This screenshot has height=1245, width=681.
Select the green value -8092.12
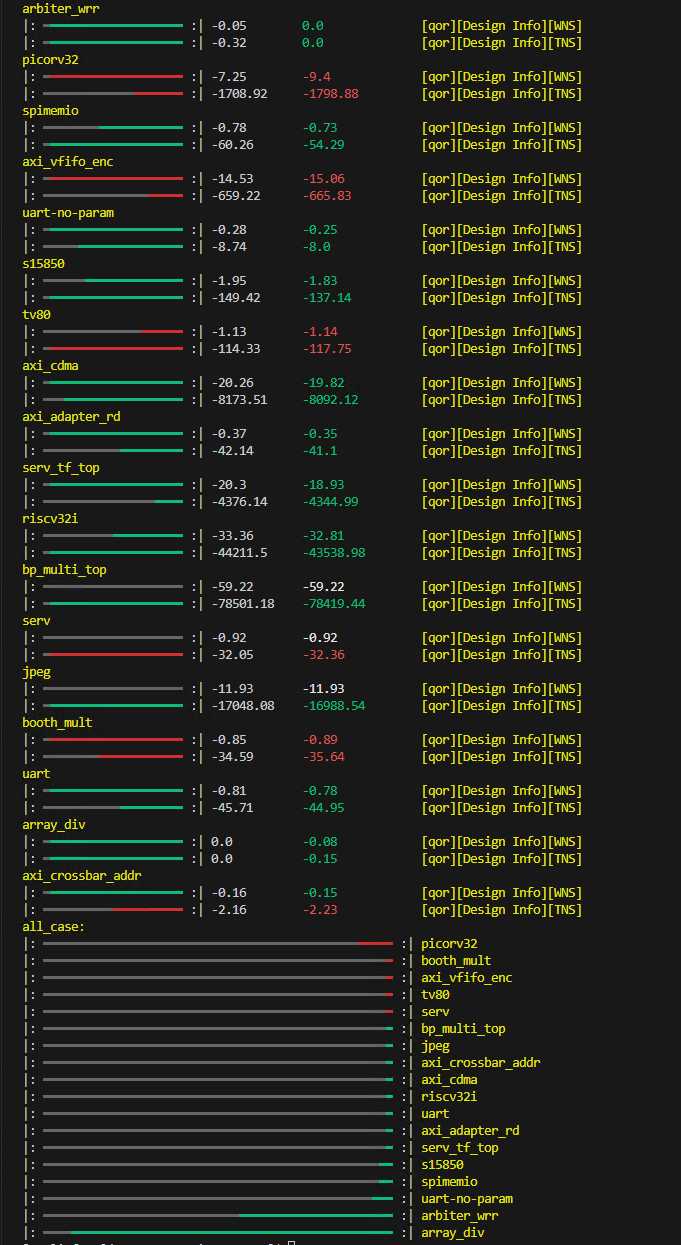(330, 400)
